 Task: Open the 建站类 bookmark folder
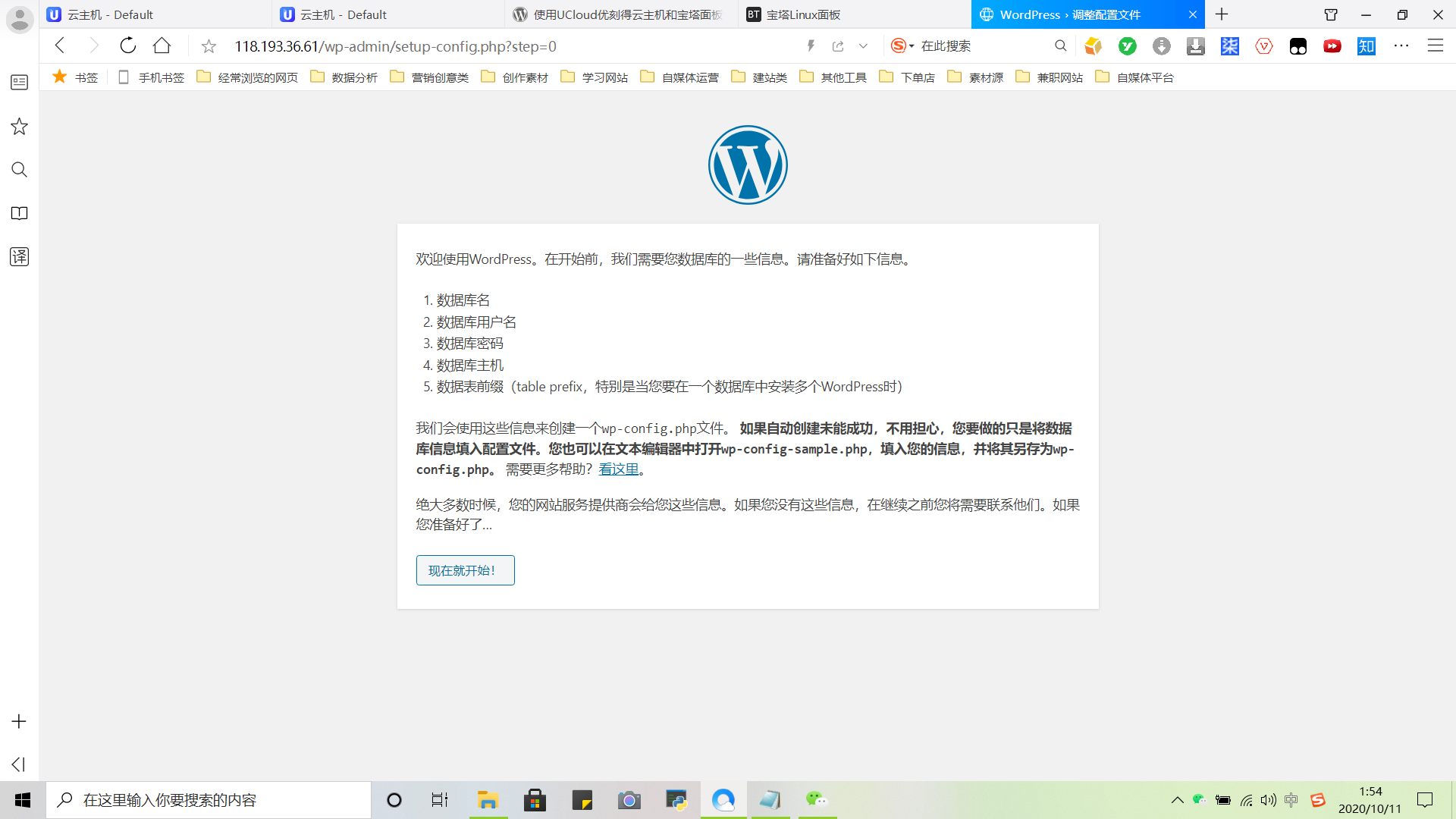point(759,77)
